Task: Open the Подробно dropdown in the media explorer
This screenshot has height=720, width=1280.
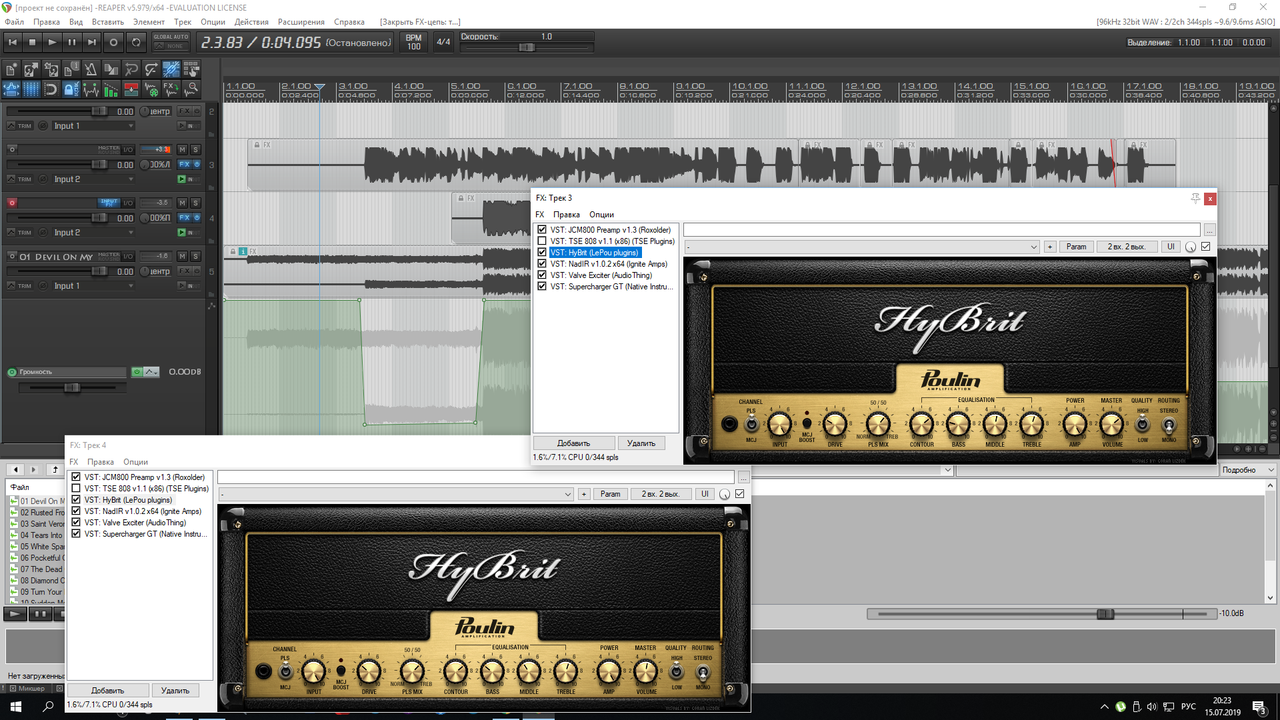Action: pos(1247,469)
